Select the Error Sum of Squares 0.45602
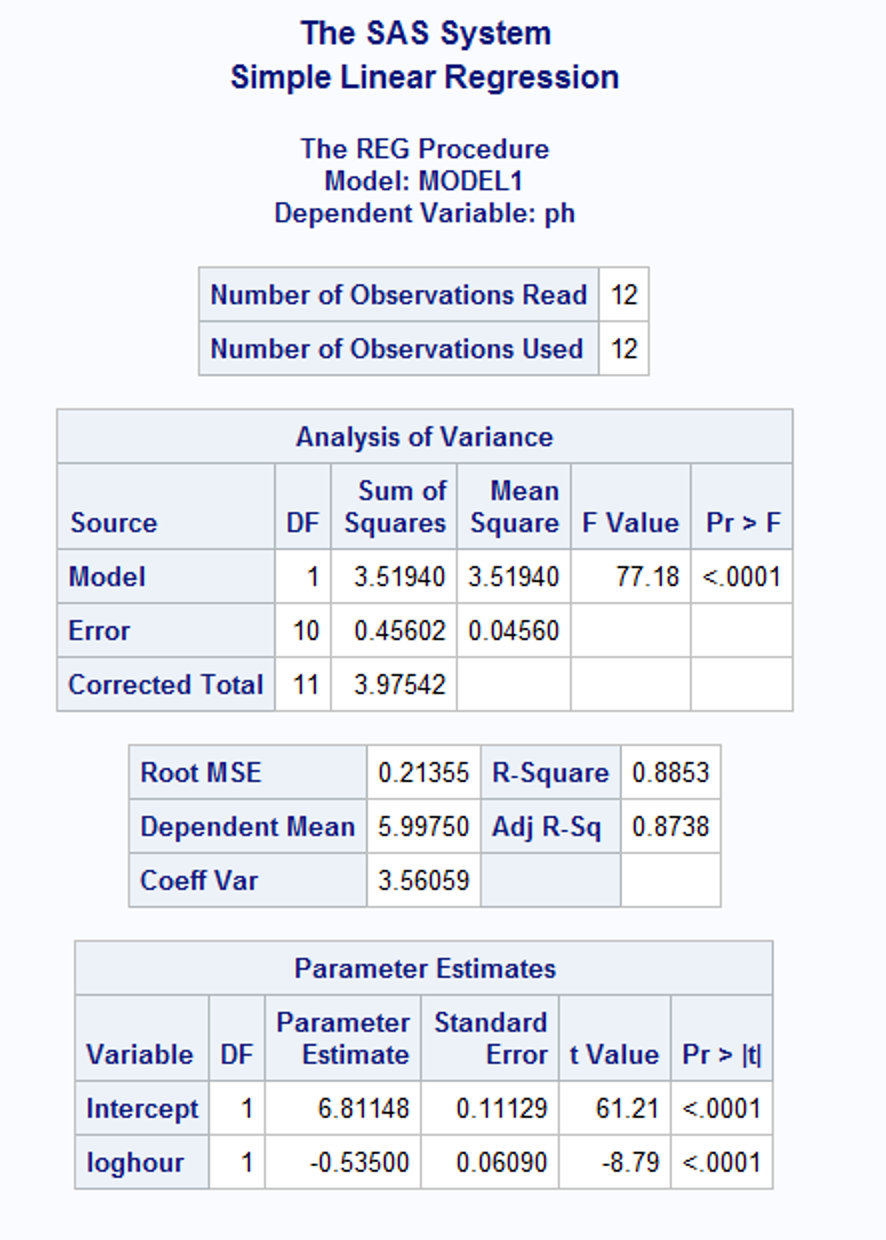This screenshot has height=1240, width=886. click(401, 631)
